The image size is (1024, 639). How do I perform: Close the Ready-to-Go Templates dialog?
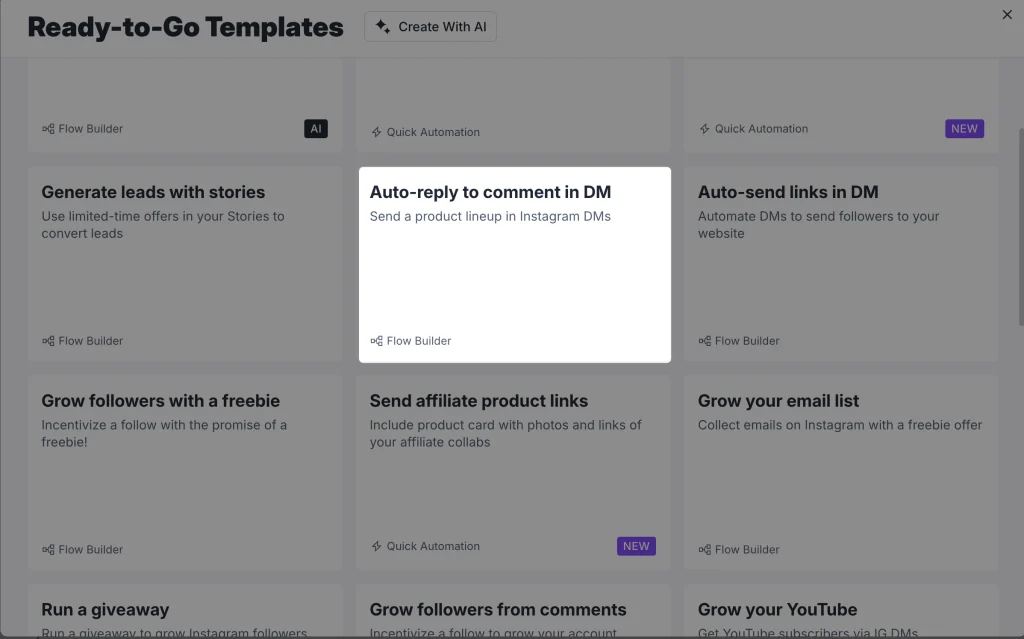1007,14
